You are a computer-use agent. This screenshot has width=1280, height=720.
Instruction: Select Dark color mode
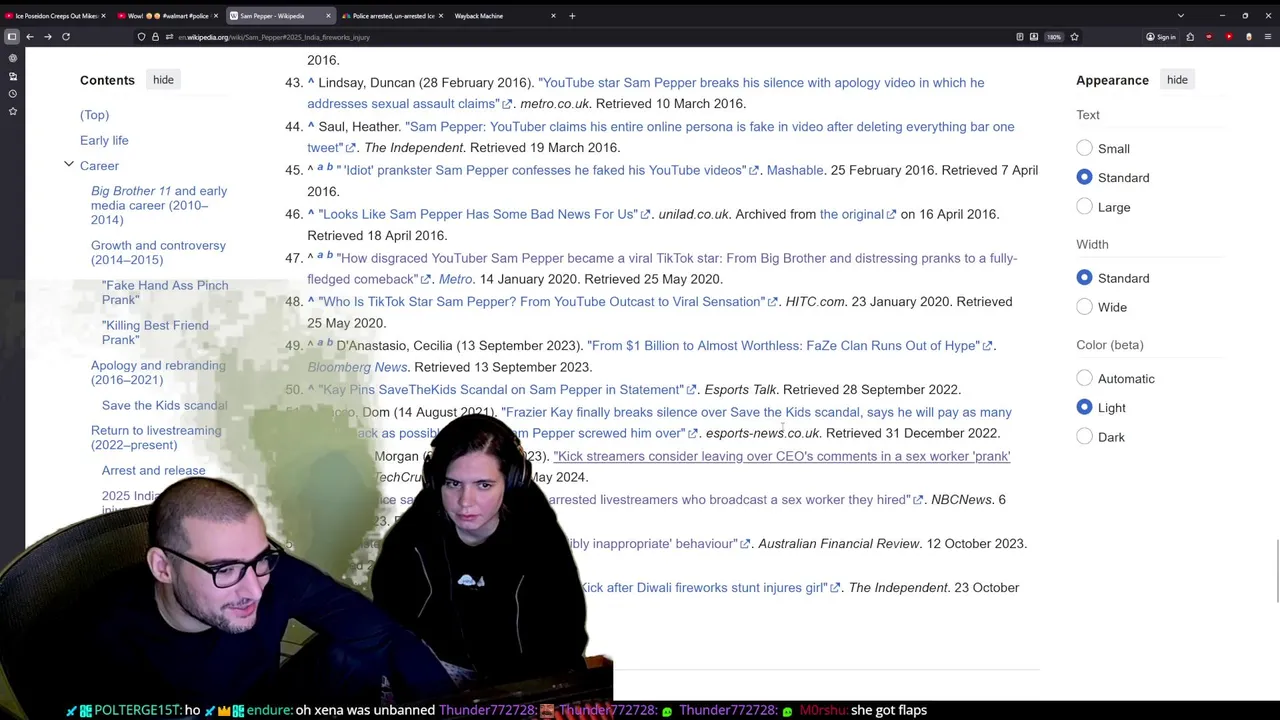[x=1084, y=437]
